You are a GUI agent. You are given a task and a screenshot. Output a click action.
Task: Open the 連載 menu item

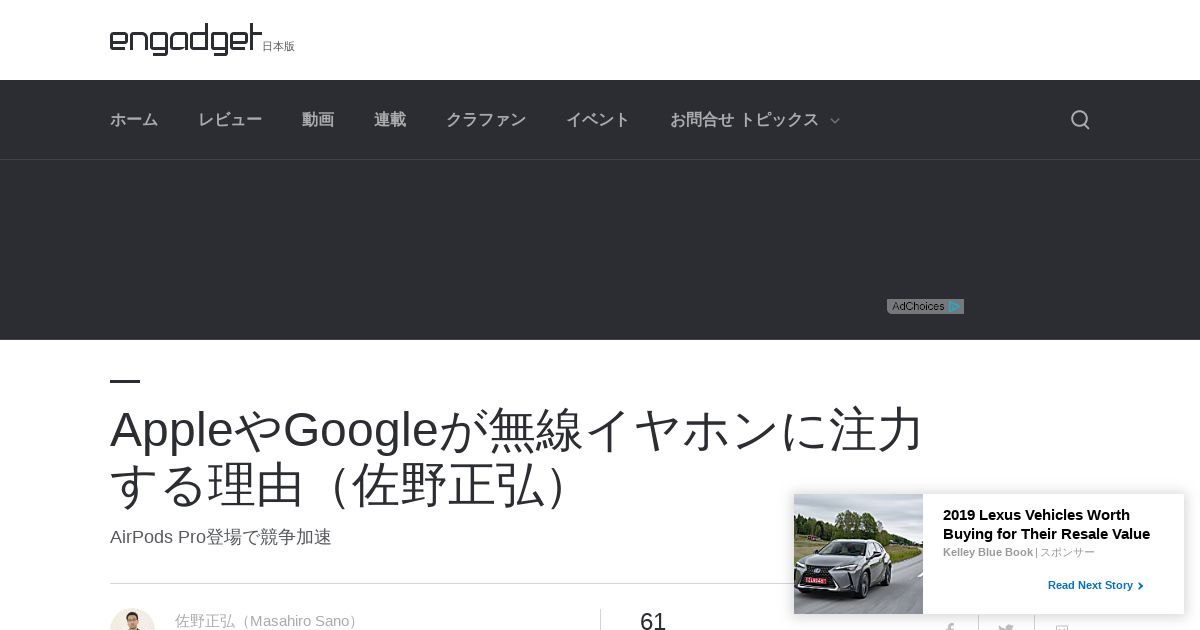tap(390, 120)
